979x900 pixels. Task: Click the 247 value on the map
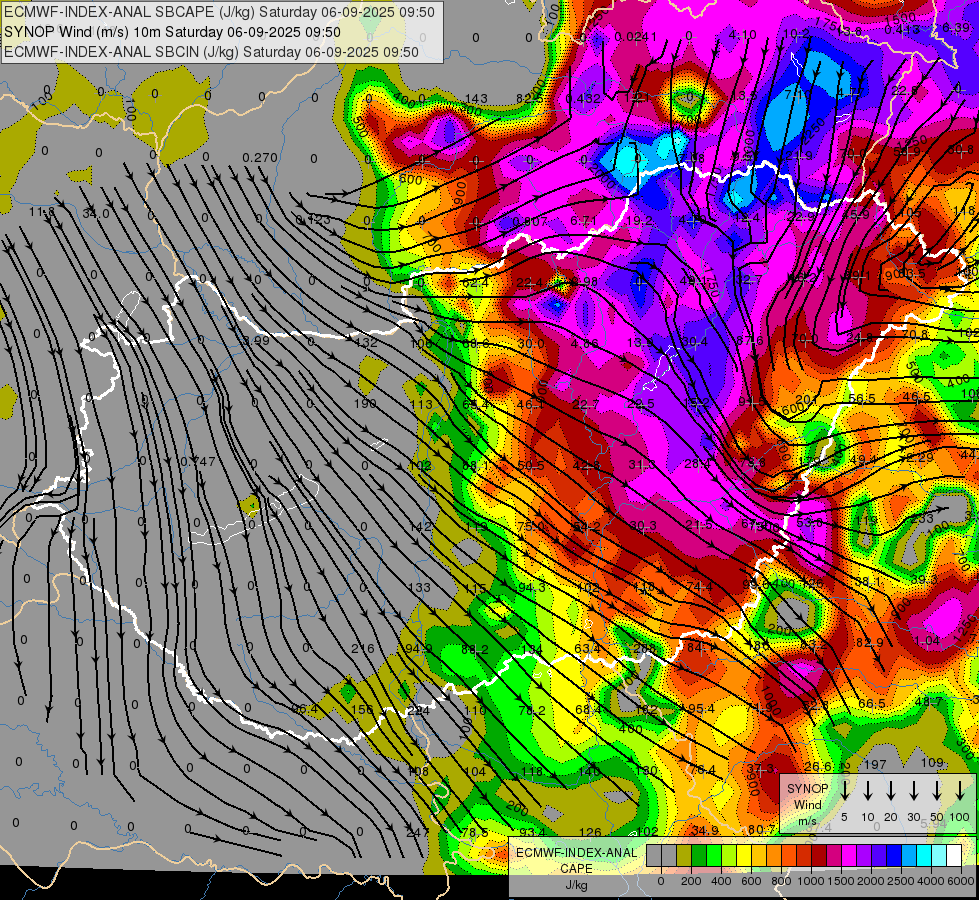point(418,832)
